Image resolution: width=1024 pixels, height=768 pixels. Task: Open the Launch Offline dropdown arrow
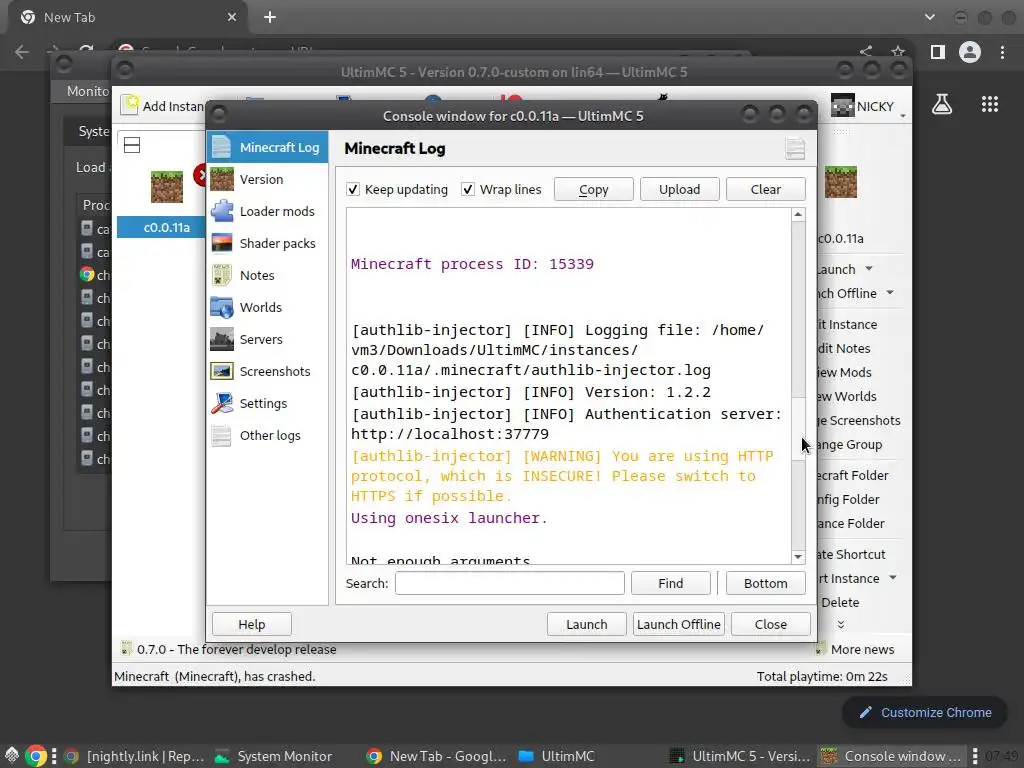click(x=890, y=293)
